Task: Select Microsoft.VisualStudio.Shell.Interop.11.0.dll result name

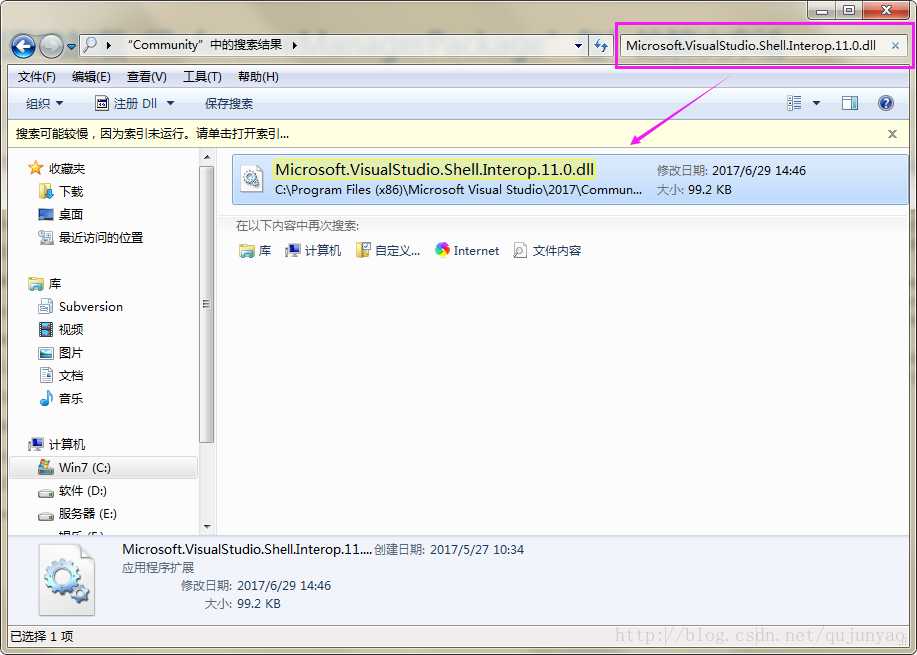Action: tap(435, 170)
